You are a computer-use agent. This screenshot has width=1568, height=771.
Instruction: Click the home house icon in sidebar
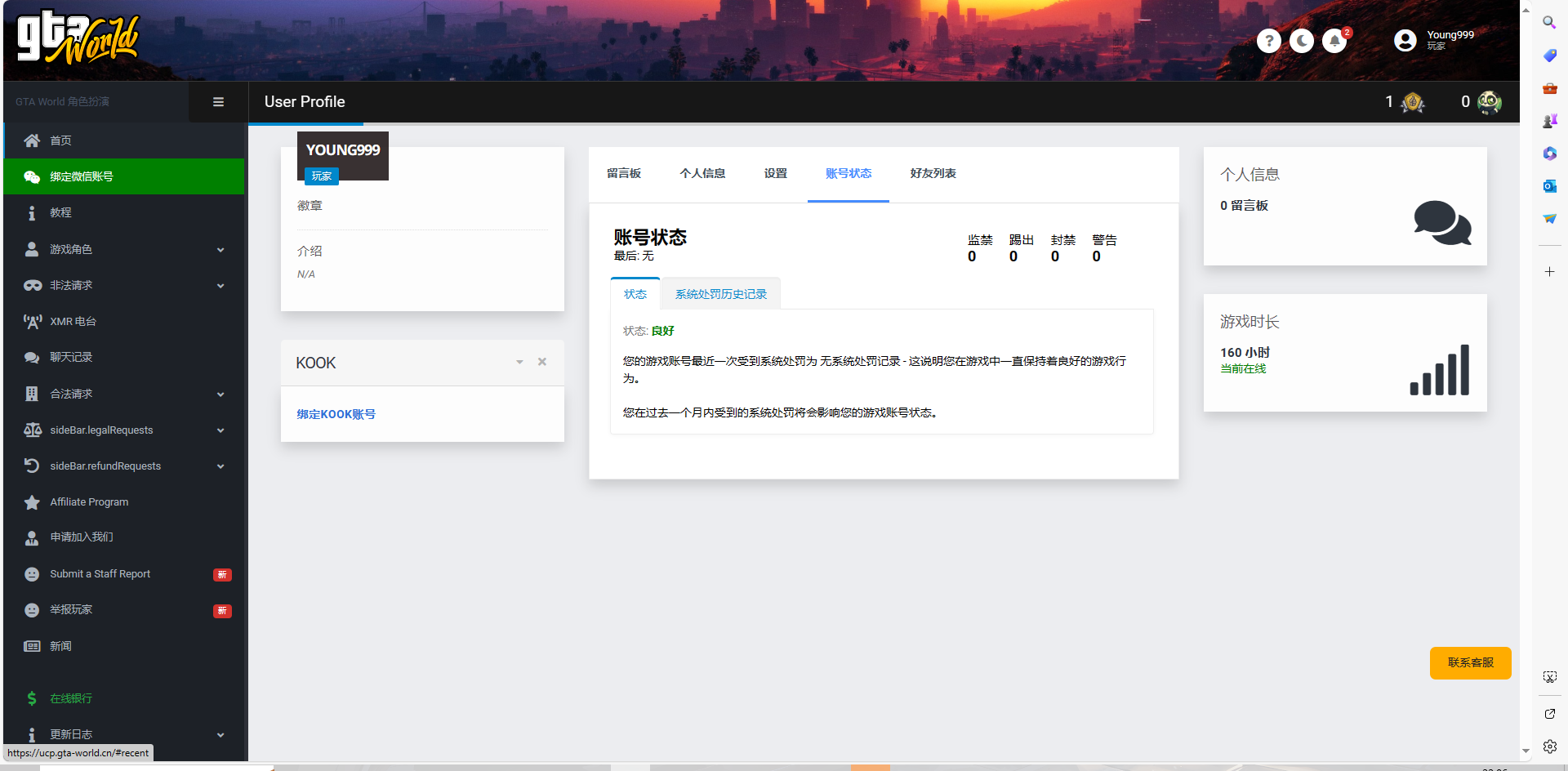point(32,140)
